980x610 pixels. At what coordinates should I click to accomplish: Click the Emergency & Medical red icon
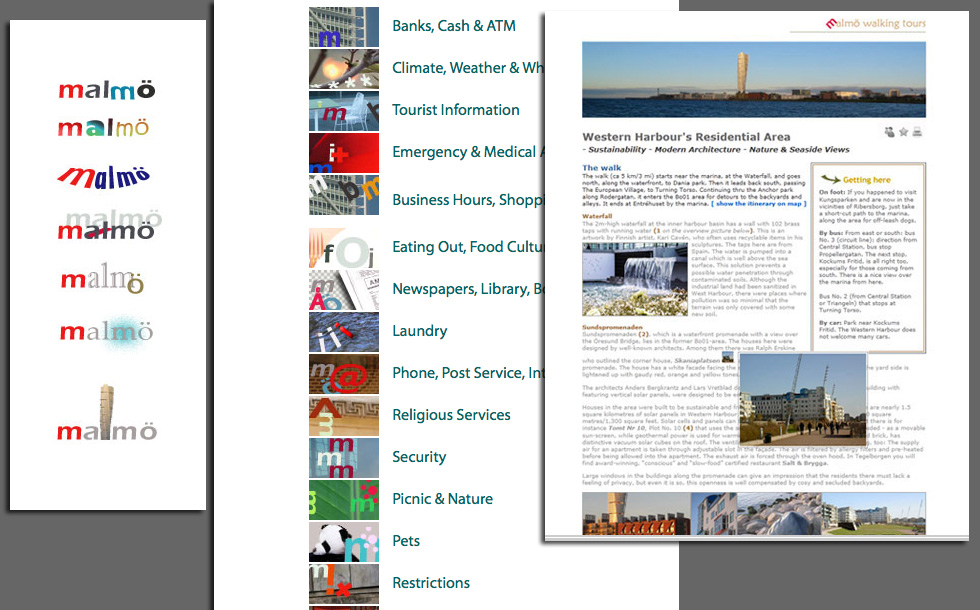point(344,153)
